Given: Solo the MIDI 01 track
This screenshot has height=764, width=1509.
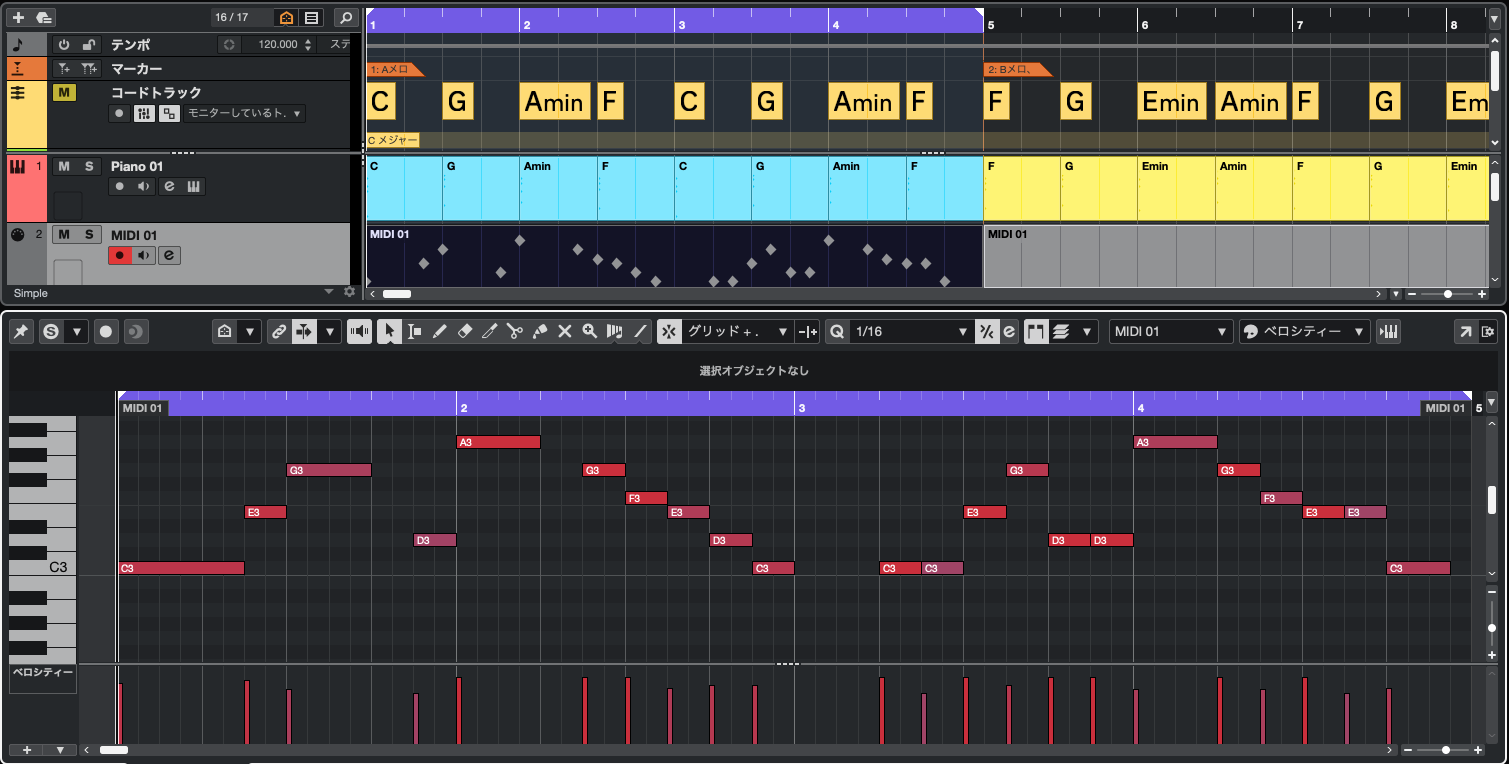Looking at the screenshot, I should tap(89, 234).
